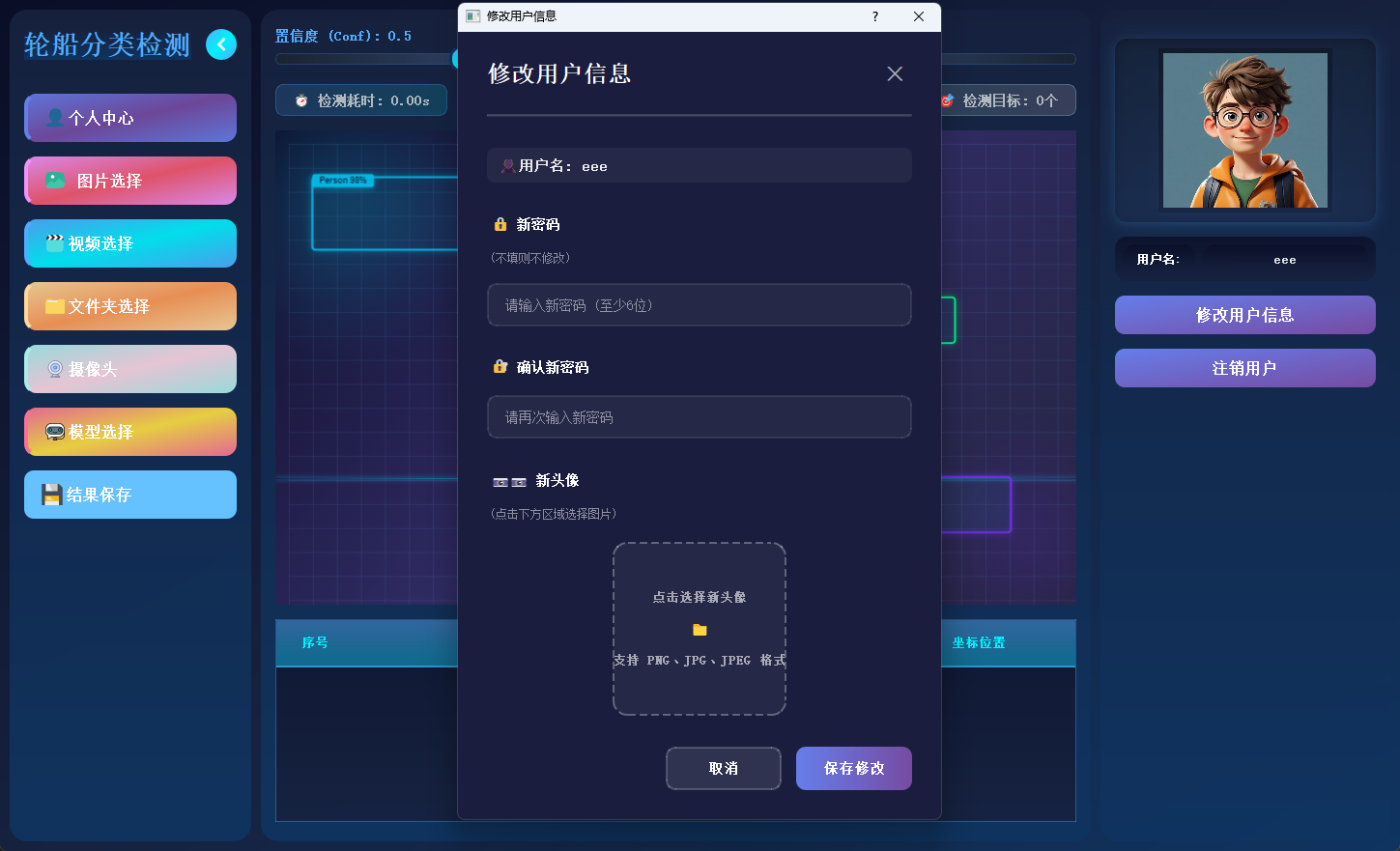Close the 修改用户信息 window via title bar X
The image size is (1400, 851).
(919, 16)
